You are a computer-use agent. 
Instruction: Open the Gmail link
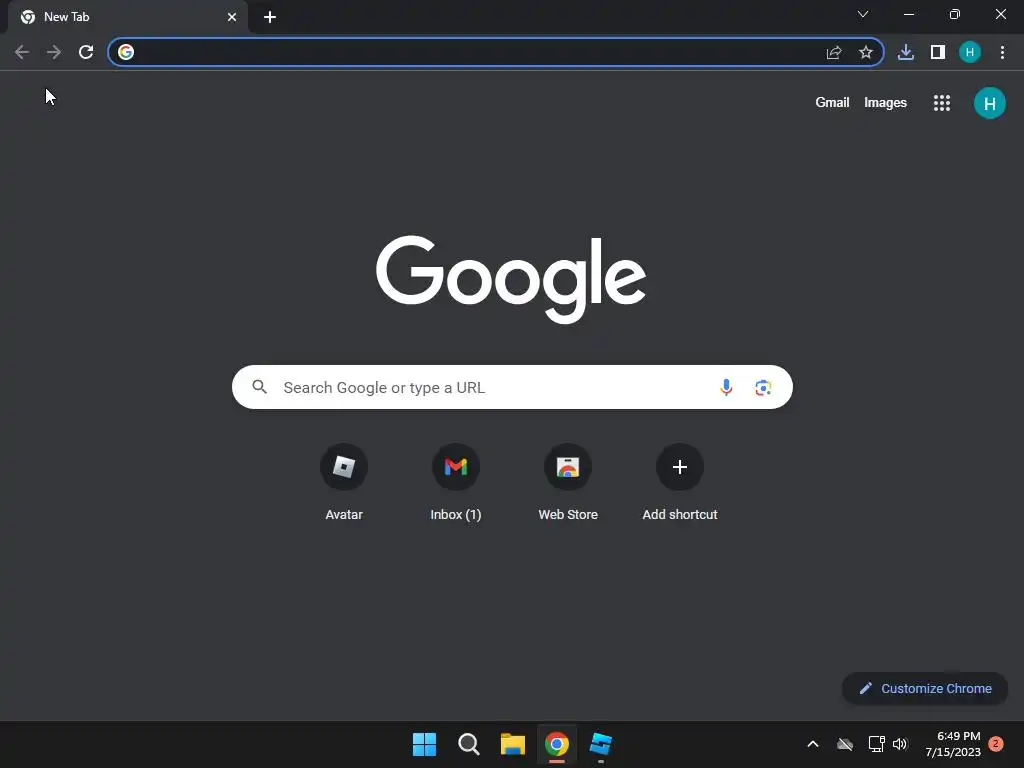click(x=832, y=103)
